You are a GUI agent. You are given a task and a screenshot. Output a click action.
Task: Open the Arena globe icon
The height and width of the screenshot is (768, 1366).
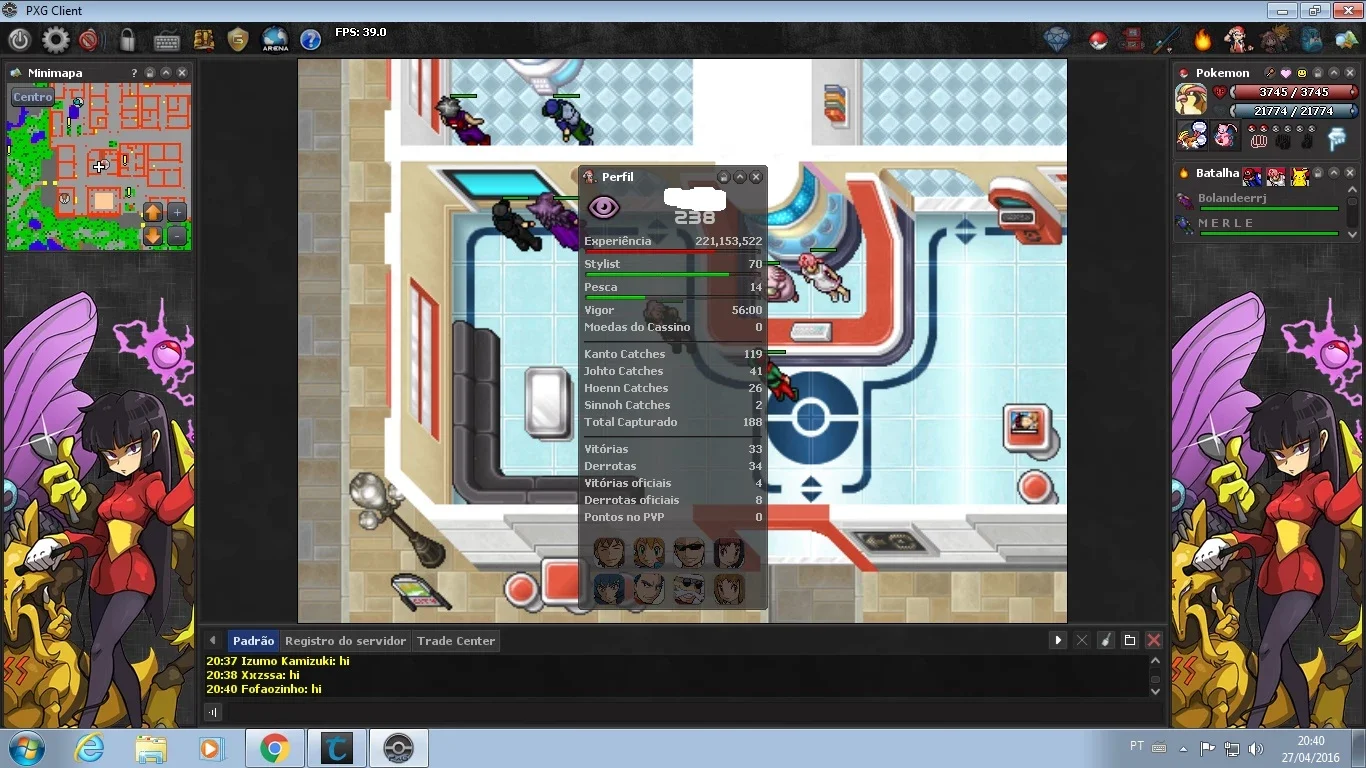point(274,40)
